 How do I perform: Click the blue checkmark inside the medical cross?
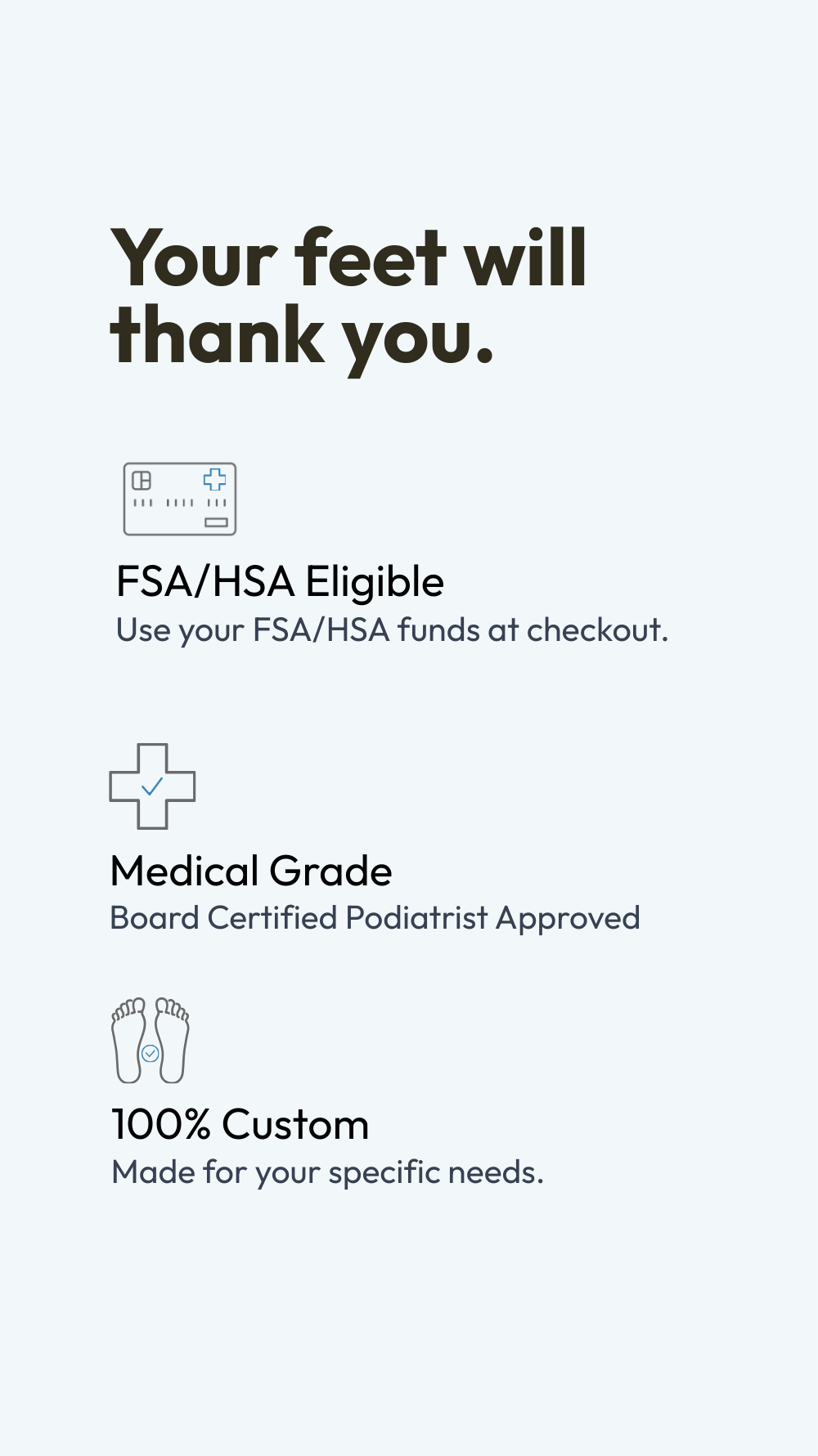[152, 786]
